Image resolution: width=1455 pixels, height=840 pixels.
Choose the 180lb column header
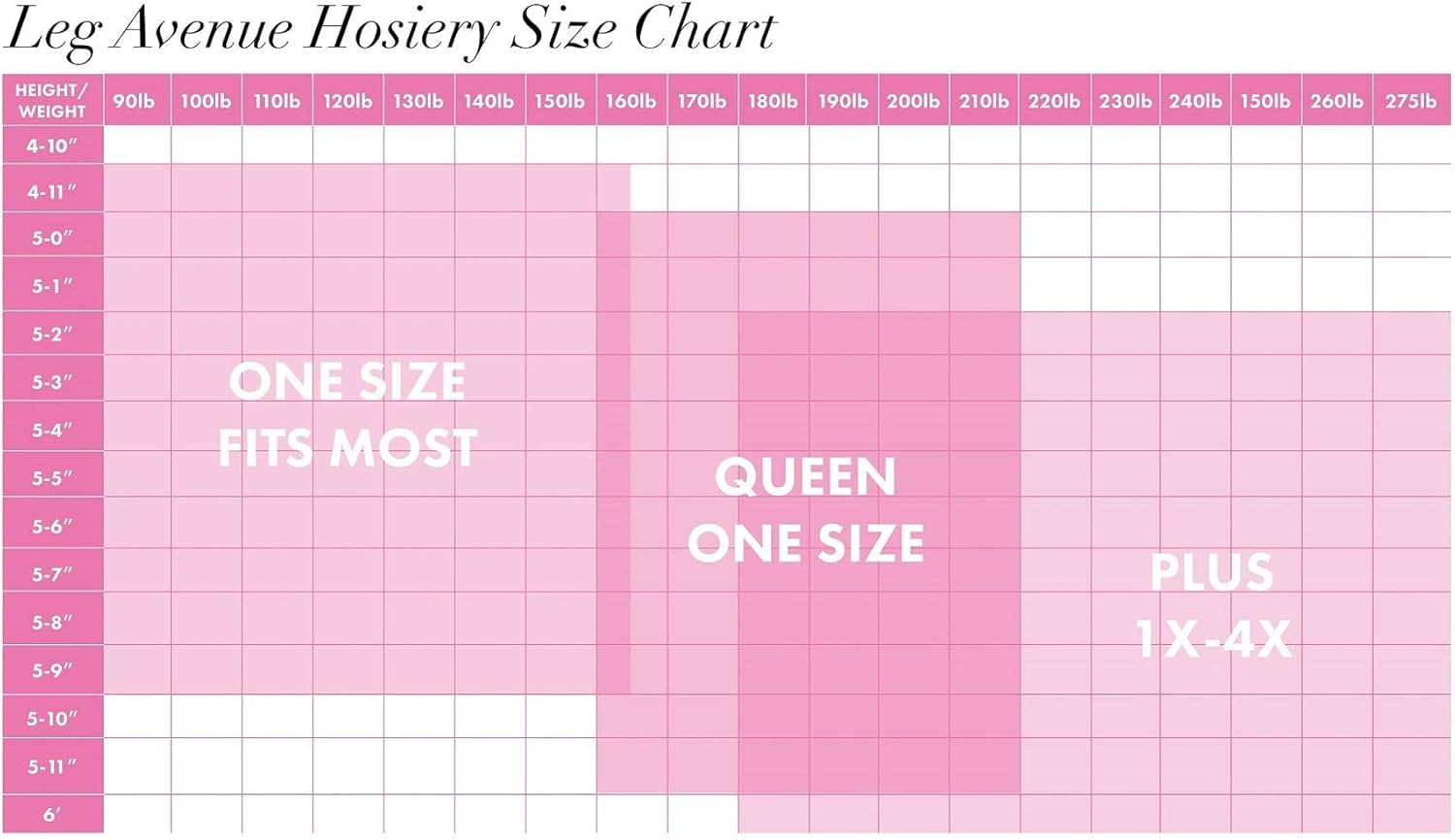[x=772, y=101]
